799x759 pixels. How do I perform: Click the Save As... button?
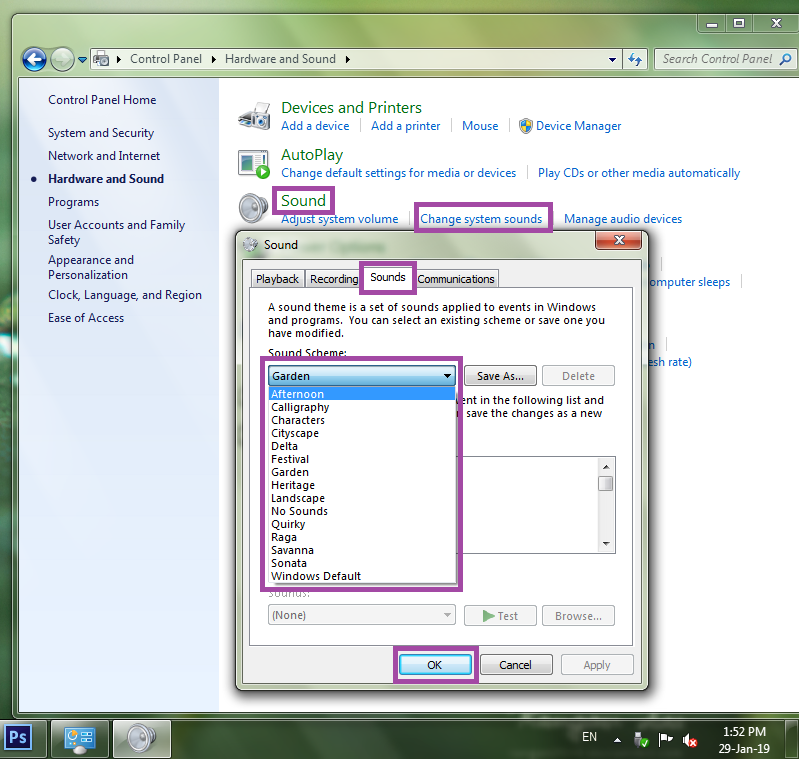[500, 376]
